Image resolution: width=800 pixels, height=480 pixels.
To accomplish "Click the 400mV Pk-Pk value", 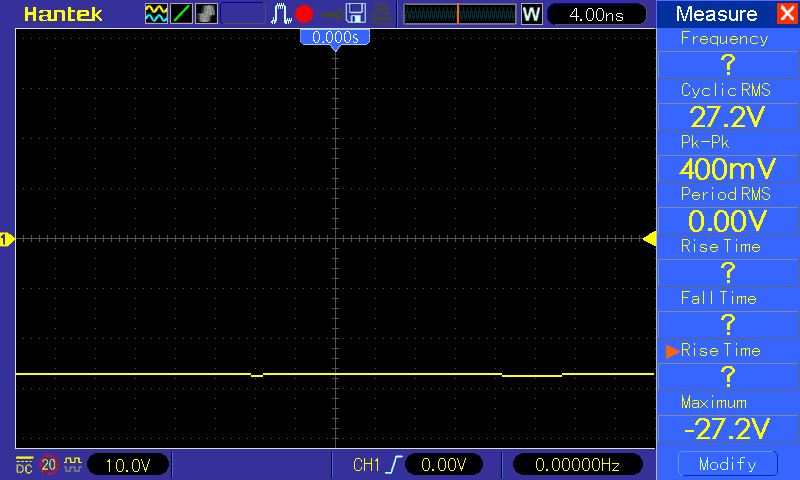I will pos(728,169).
